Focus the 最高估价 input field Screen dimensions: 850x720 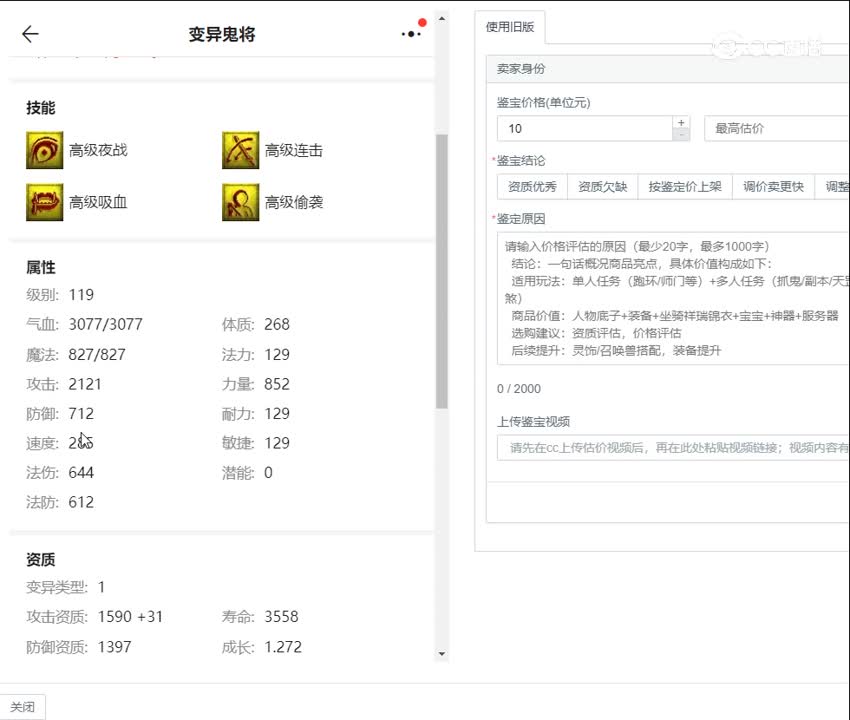[777, 128]
